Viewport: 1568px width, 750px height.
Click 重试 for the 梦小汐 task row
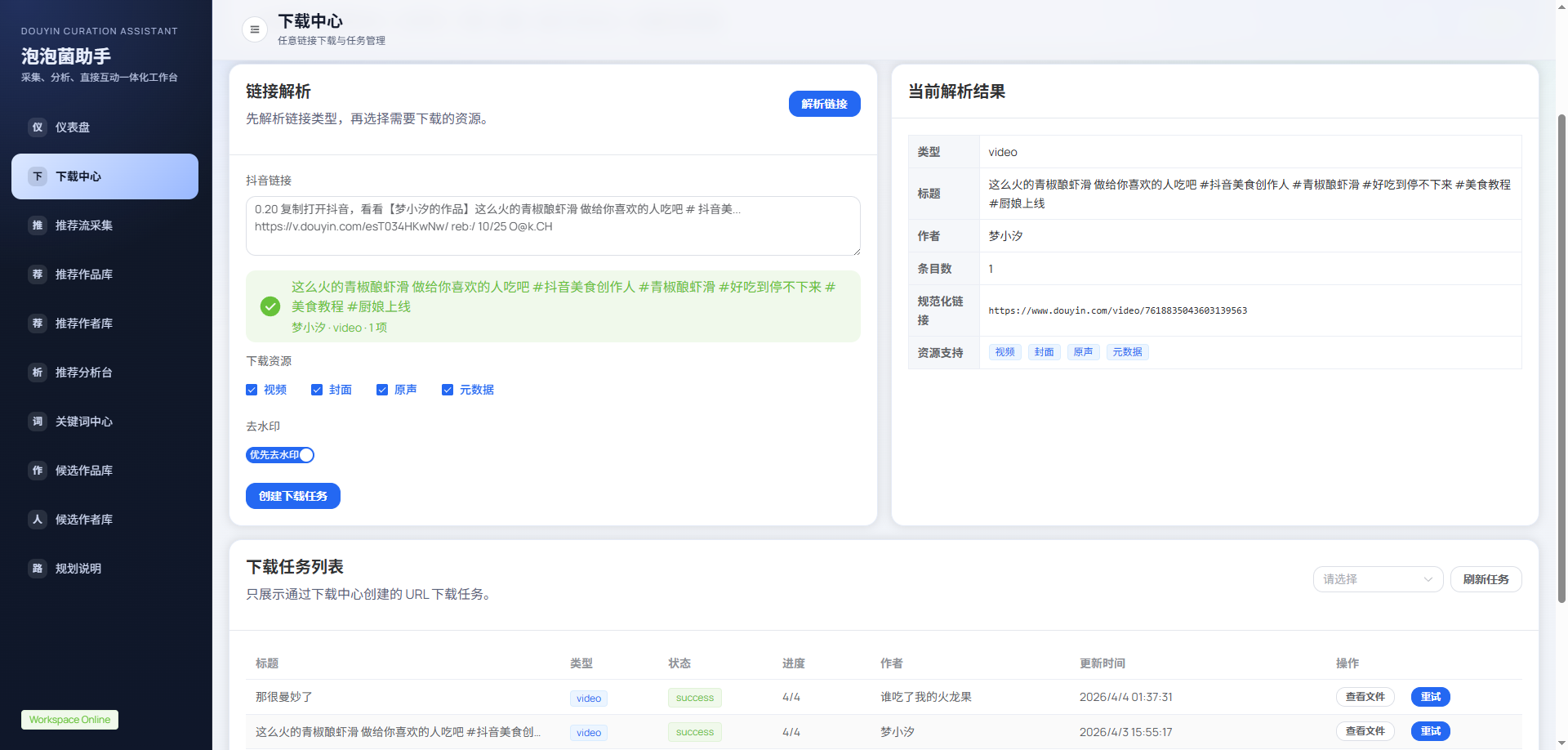point(1430,731)
